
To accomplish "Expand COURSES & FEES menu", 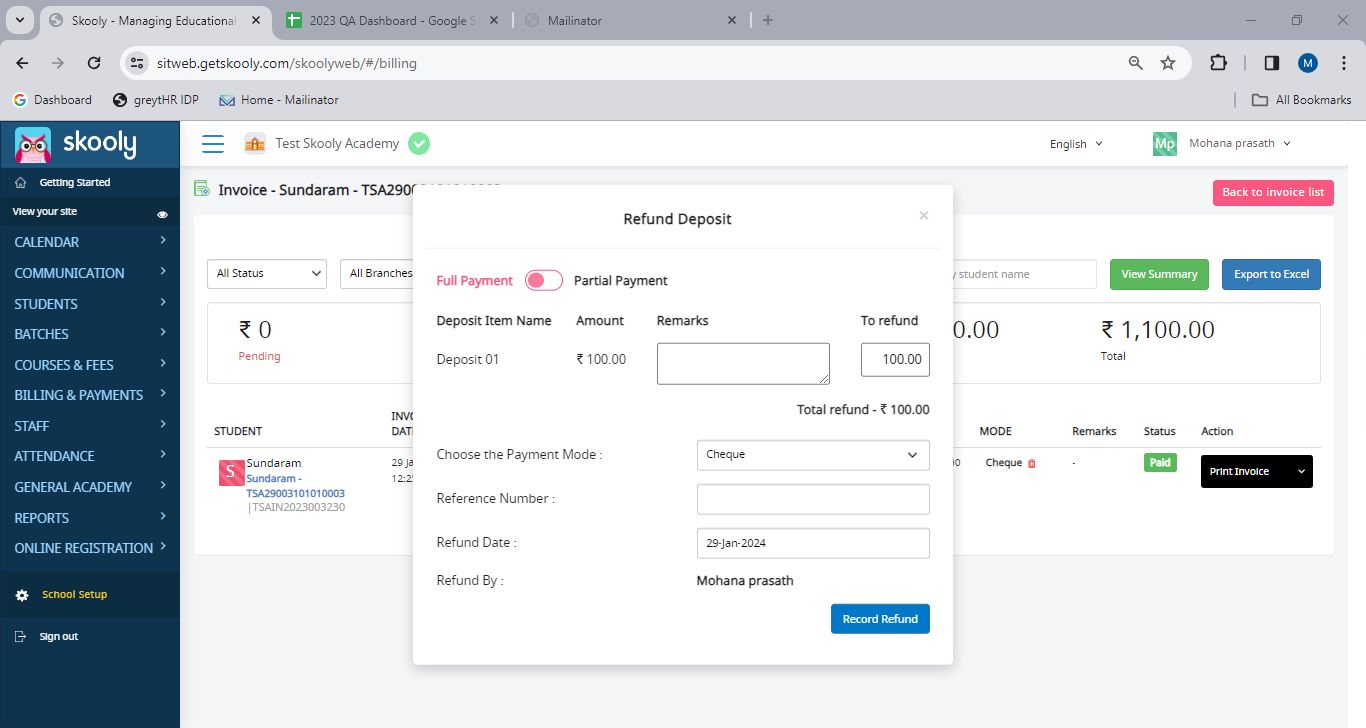I will pos(90,365).
